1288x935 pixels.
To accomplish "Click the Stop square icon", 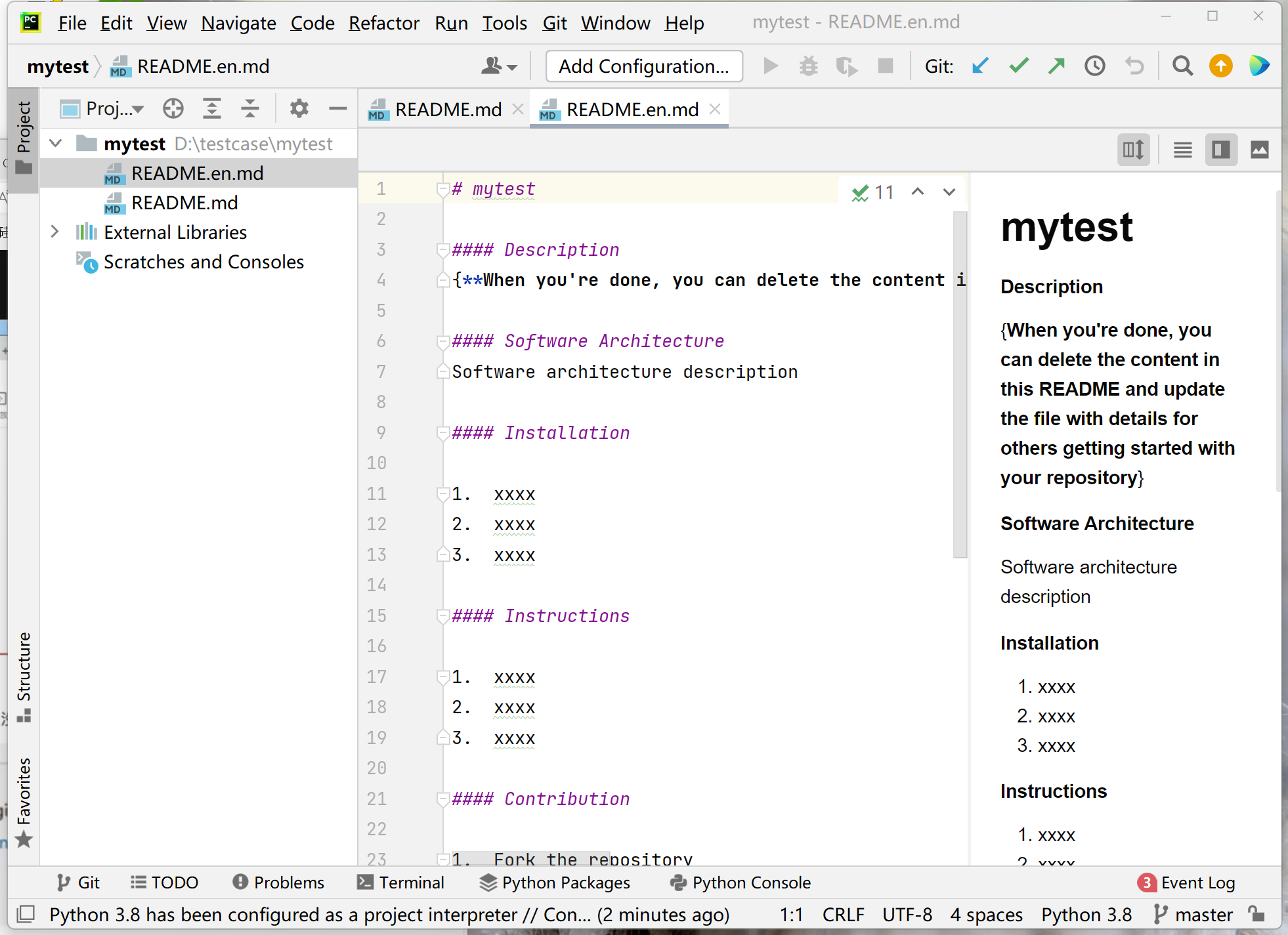I will (x=886, y=66).
